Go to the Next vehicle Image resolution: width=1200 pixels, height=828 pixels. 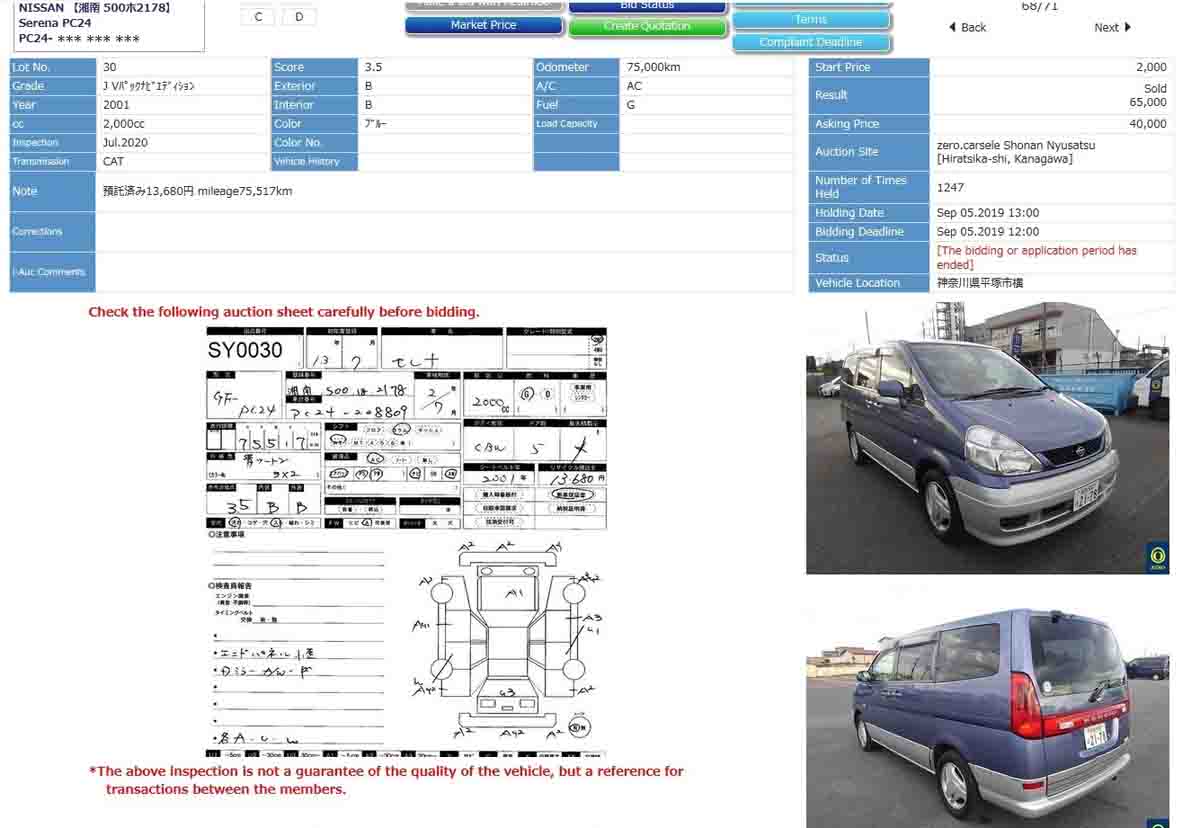coord(1112,27)
